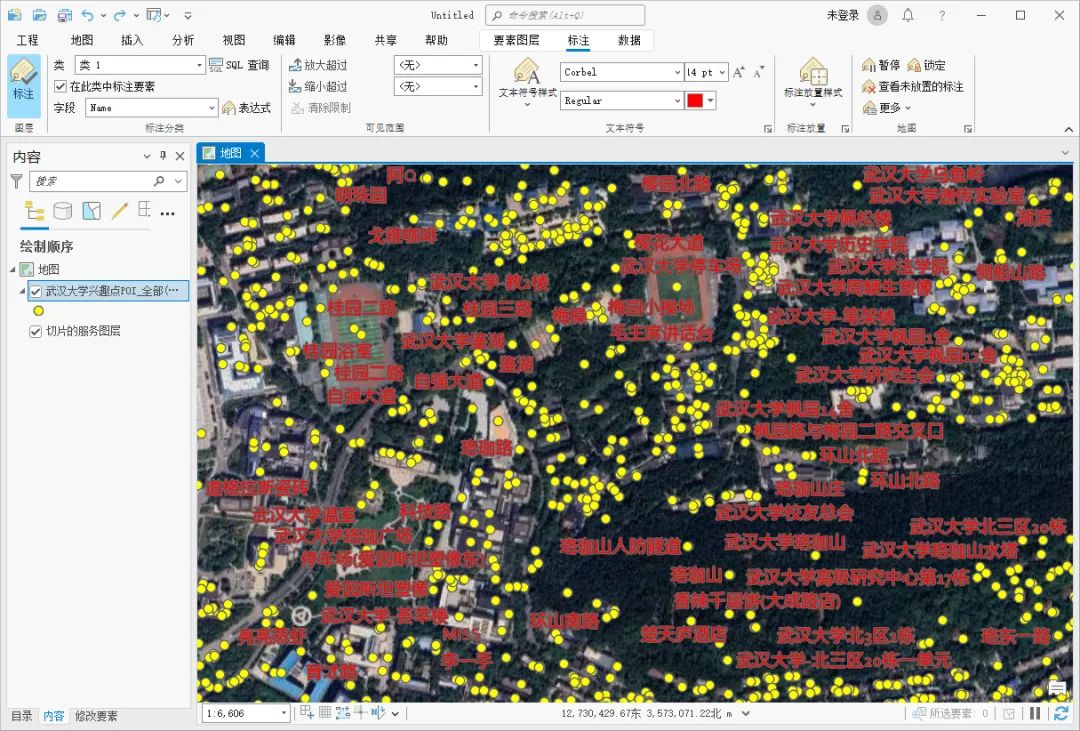Click the user account avatar icon

tap(877, 15)
